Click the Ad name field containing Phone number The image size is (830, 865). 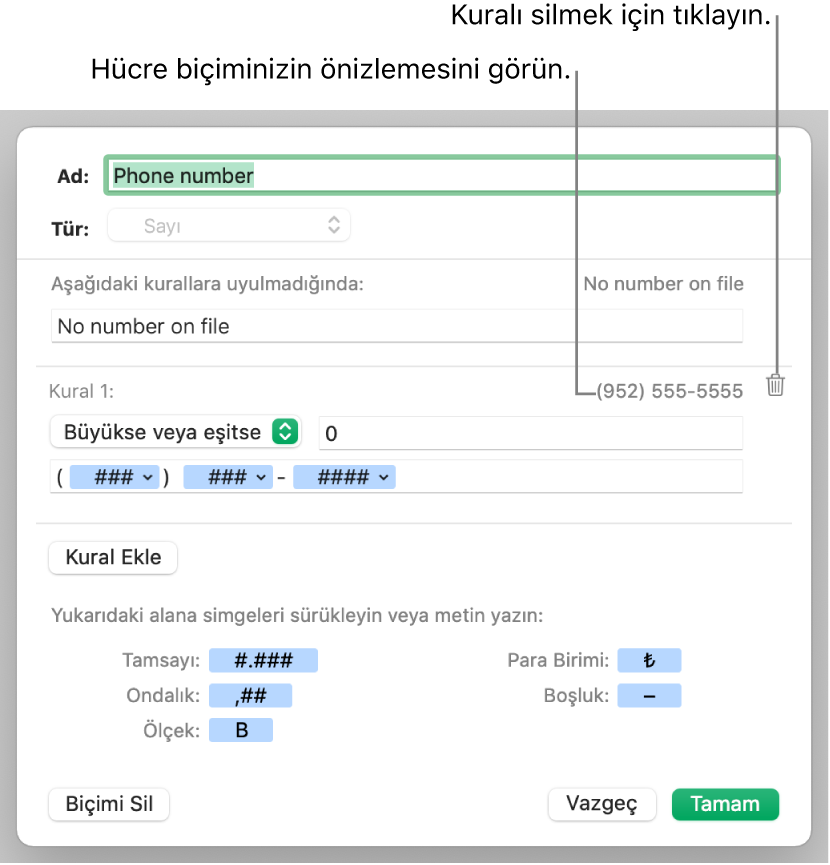tap(442, 175)
